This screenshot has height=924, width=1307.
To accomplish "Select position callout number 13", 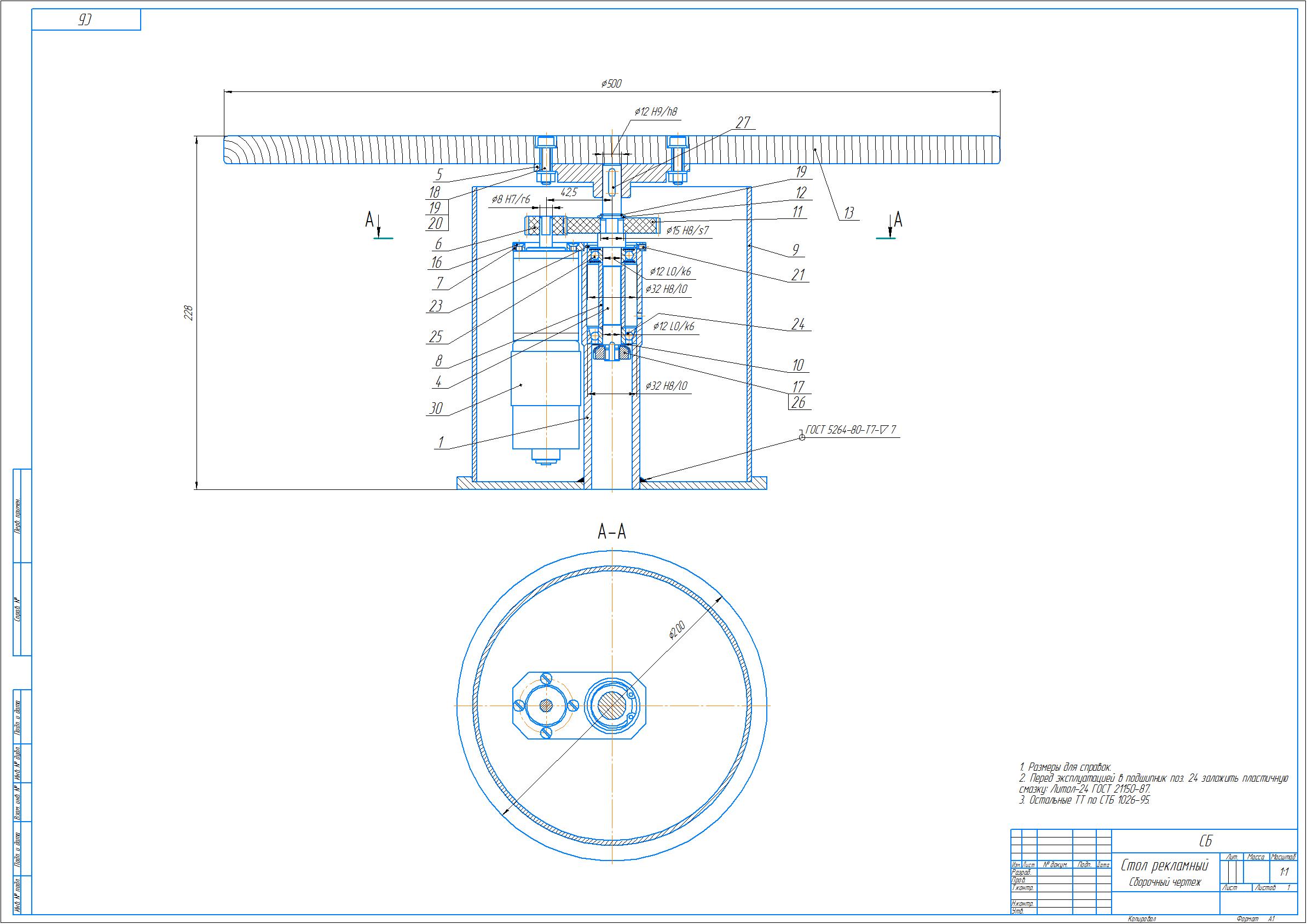I will pyautogui.click(x=849, y=213).
